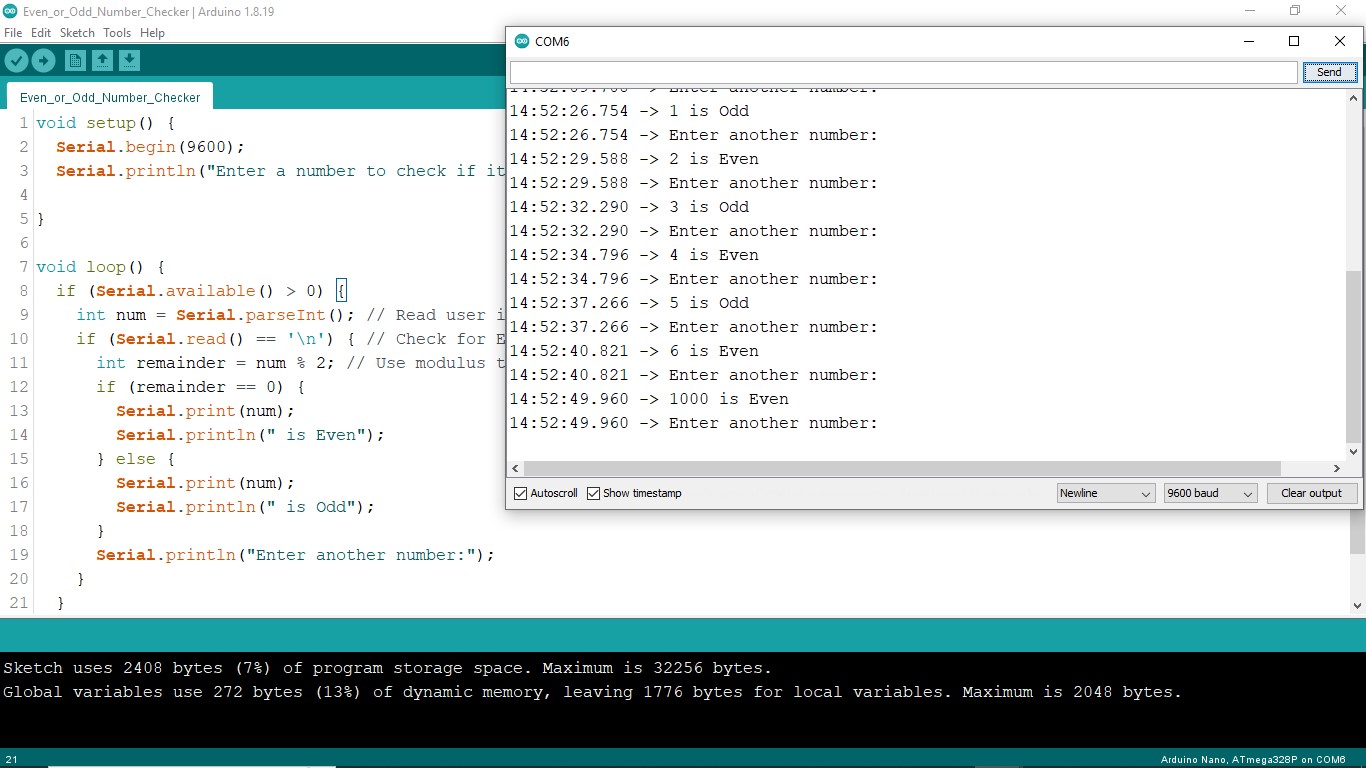Select the Even_or_Odd_Number_Checker tab

110,97
